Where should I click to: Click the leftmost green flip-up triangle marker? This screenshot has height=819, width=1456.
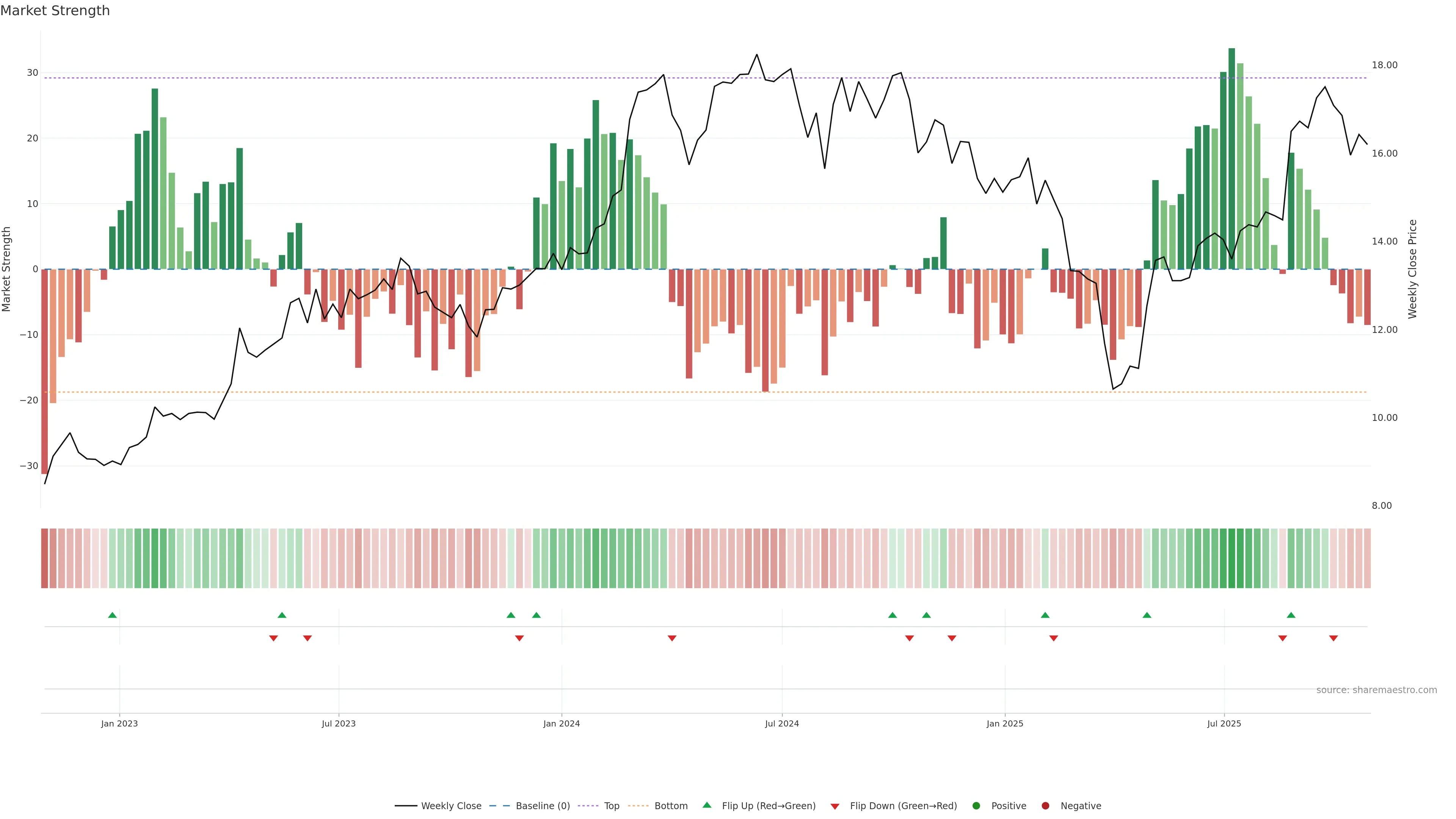[x=113, y=615]
